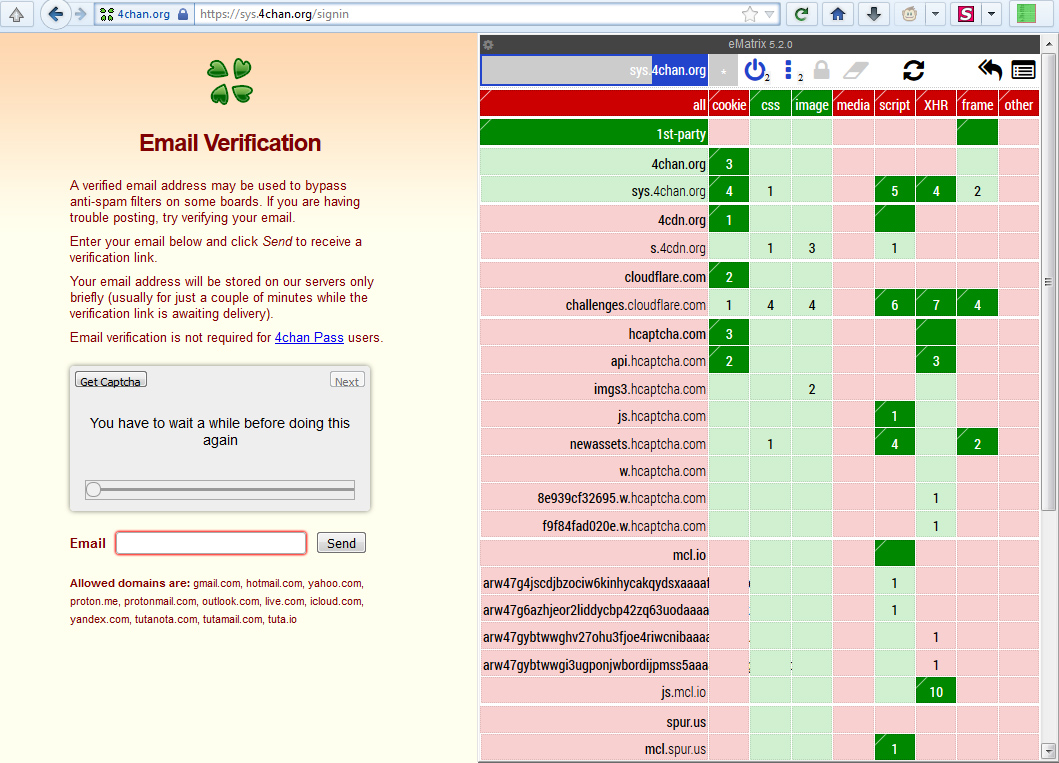Image resolution: width=1059 pixels, height=763 pixels.
Task: Click the browser forward arrow button
Action: pos(80,14)
